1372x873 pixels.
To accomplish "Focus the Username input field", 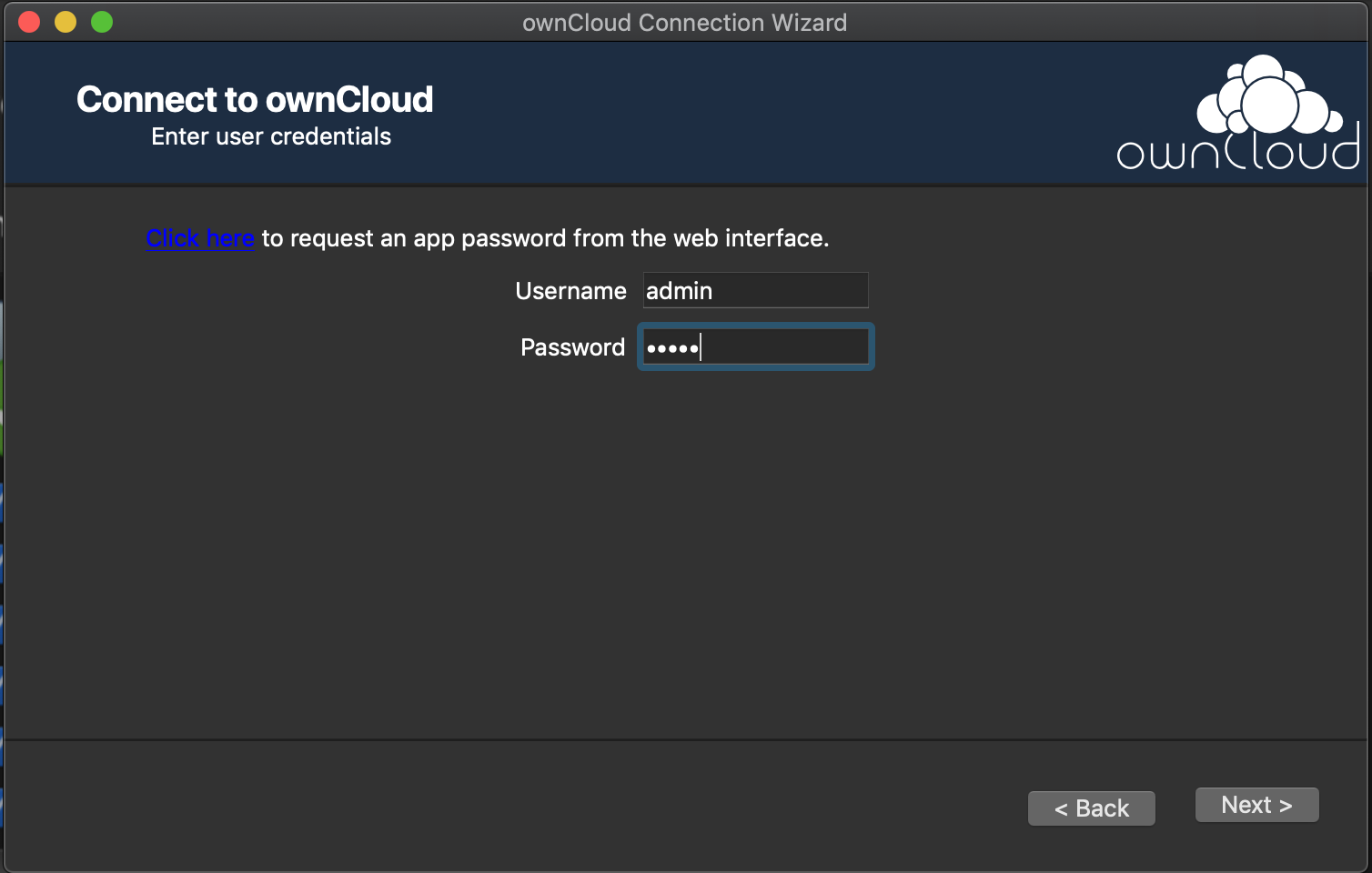I will point(755,291).
